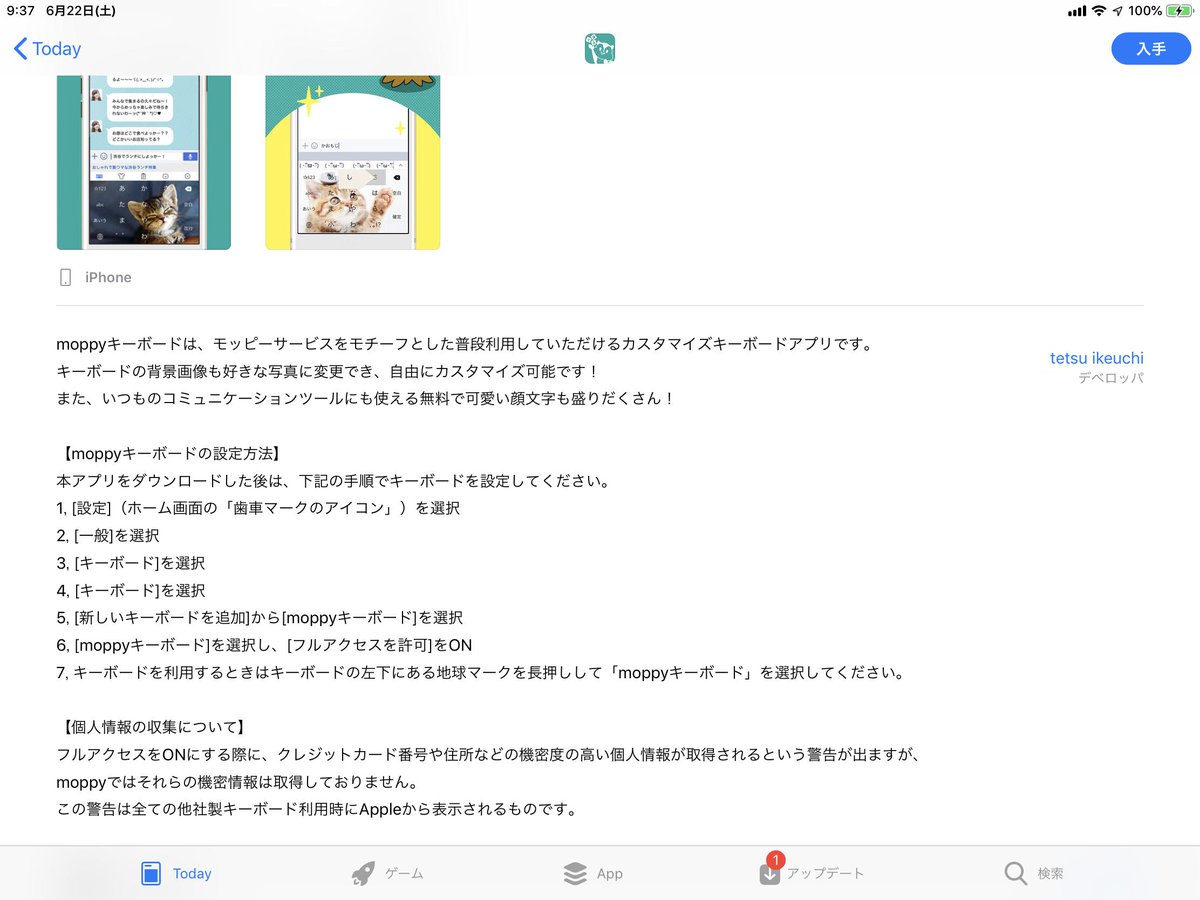Go back to Today page
The width and height of the screenshot is (1200, 900).
(47, 49)
